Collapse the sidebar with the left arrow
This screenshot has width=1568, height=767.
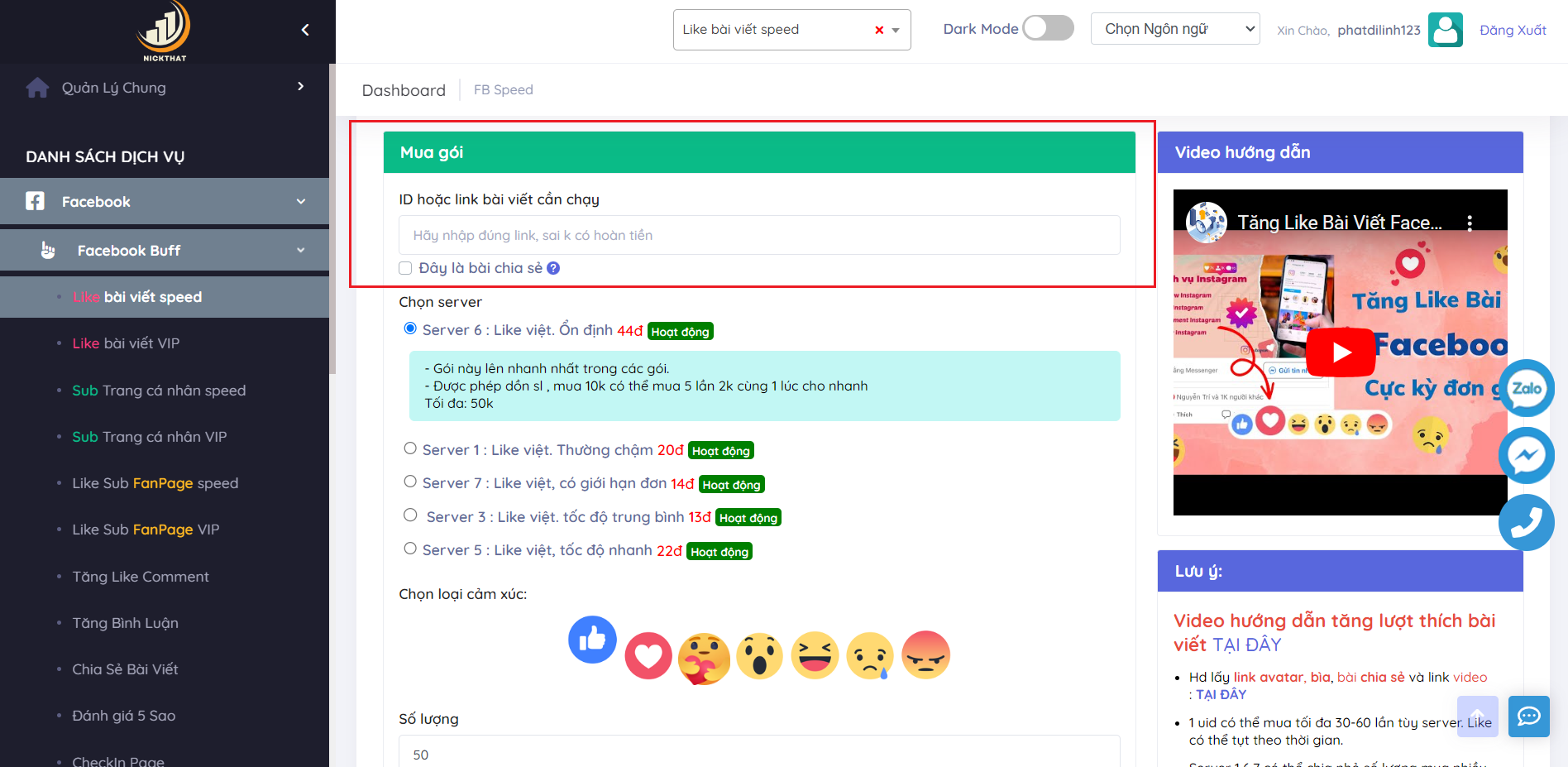point(305,30)
